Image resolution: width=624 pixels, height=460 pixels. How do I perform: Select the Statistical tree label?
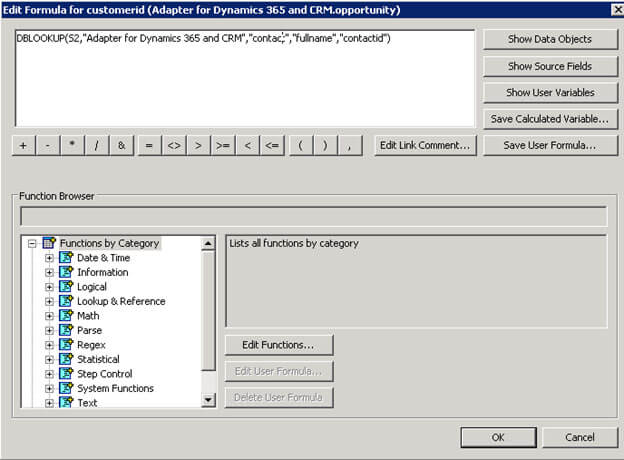98,360
